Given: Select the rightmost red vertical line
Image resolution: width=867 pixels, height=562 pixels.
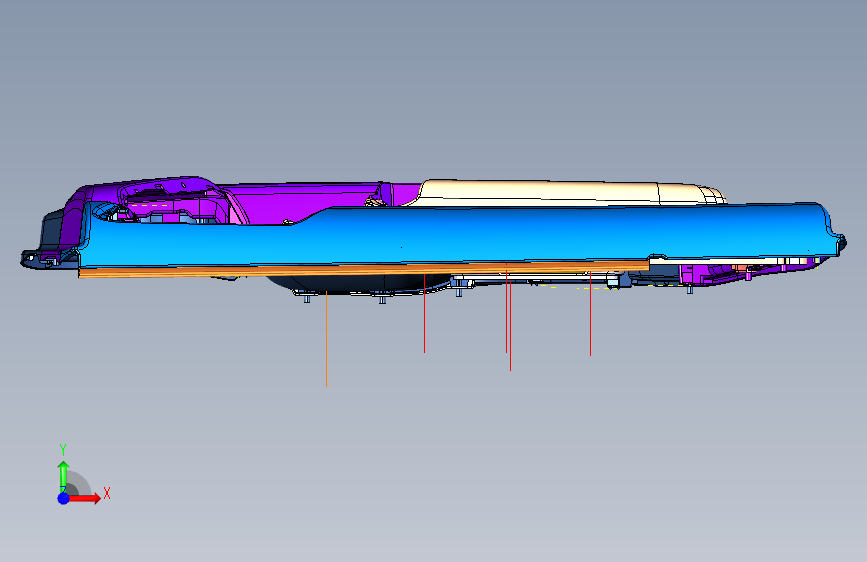Looking at the screenshot, I should tap(590, 313).
